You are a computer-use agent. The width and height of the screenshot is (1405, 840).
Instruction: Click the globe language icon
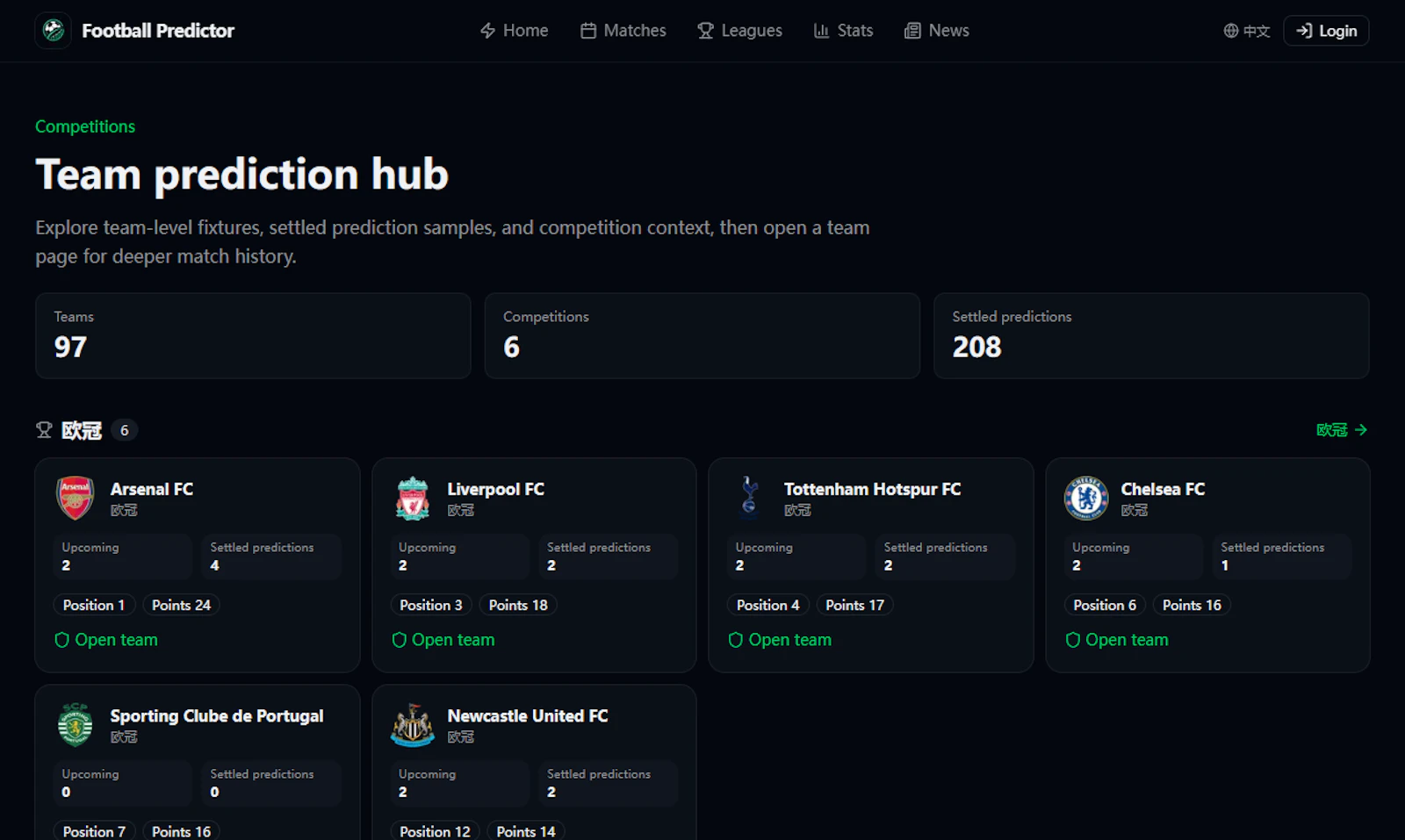(x=1231, y=31)
